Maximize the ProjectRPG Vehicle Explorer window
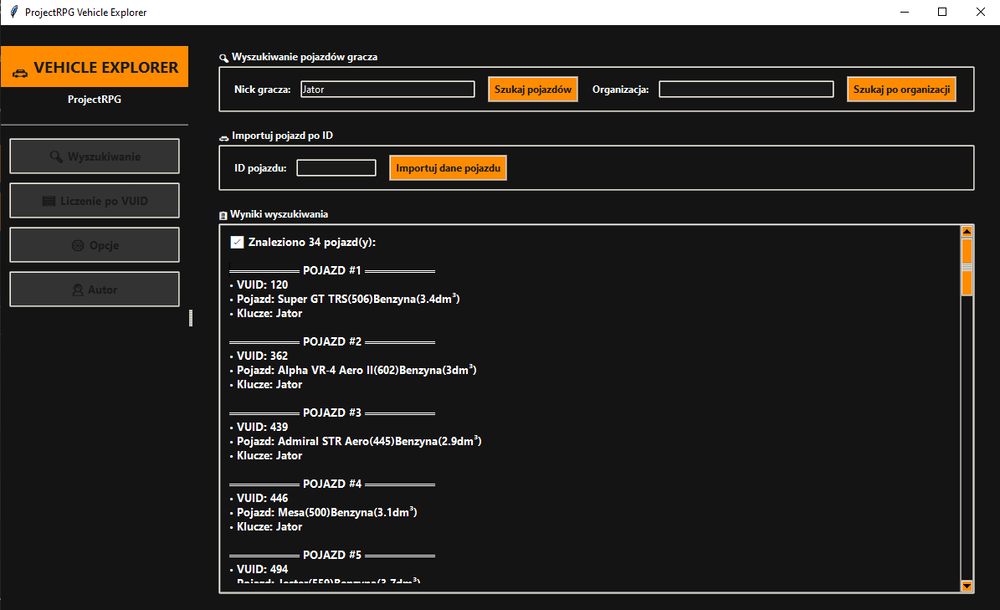The image size is (1000, 610). (942, 12)
